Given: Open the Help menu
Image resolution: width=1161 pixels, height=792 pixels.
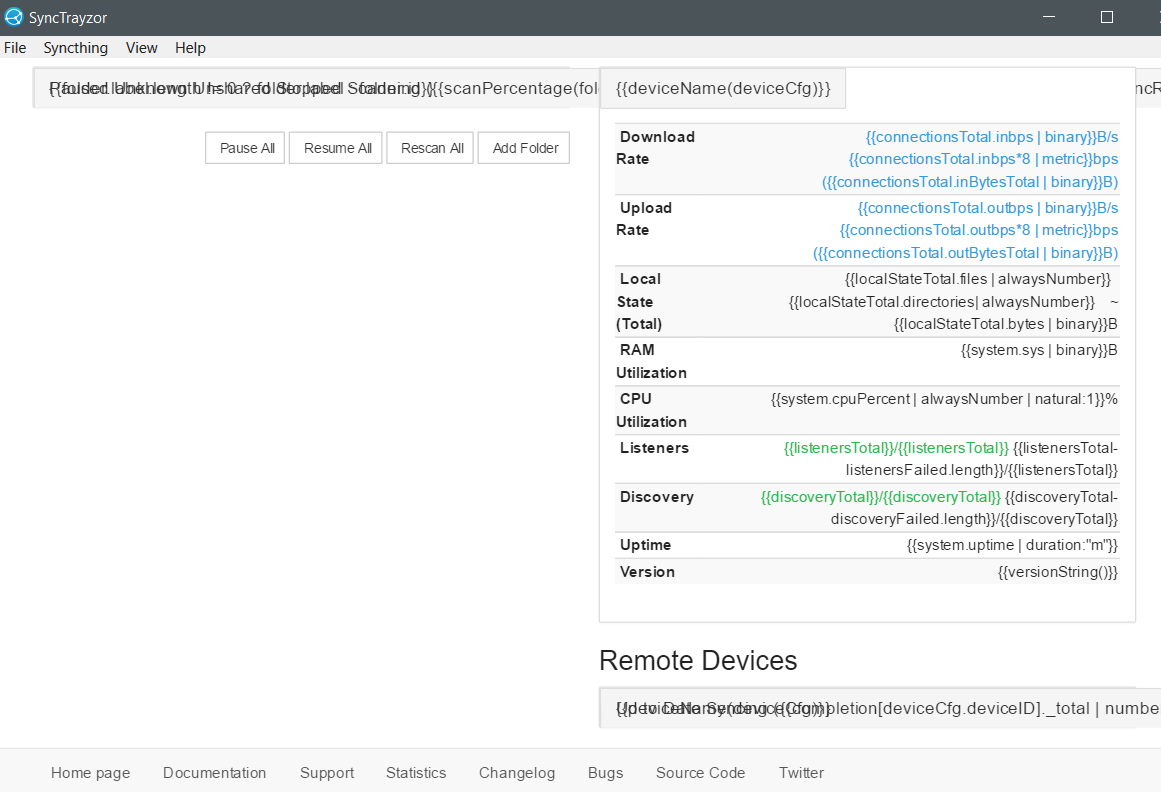Looking at the screenshot, I should click(190, 48).
